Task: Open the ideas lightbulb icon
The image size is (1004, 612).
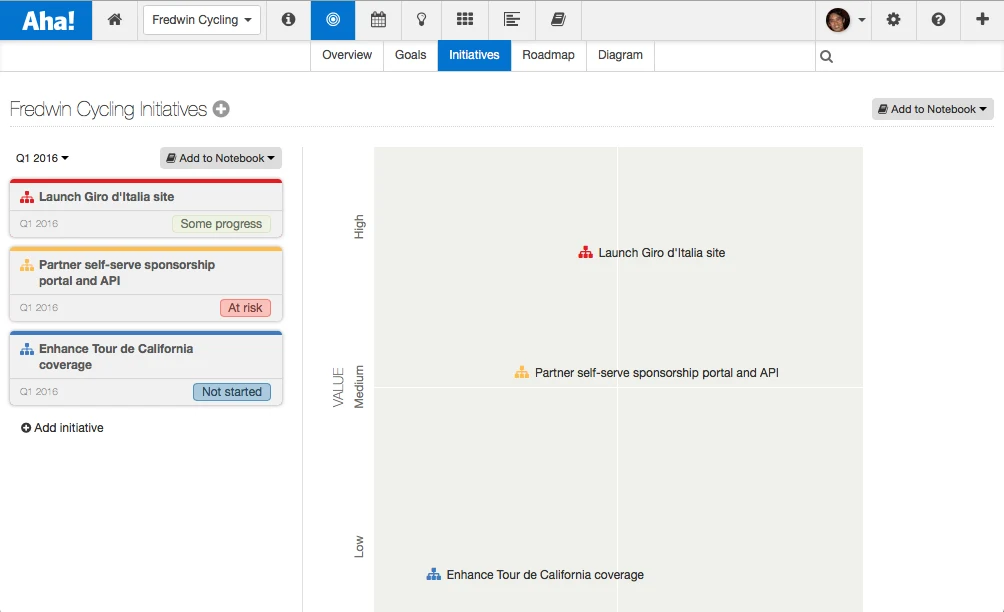Action: pyautogui.click(x=421, y=20)
